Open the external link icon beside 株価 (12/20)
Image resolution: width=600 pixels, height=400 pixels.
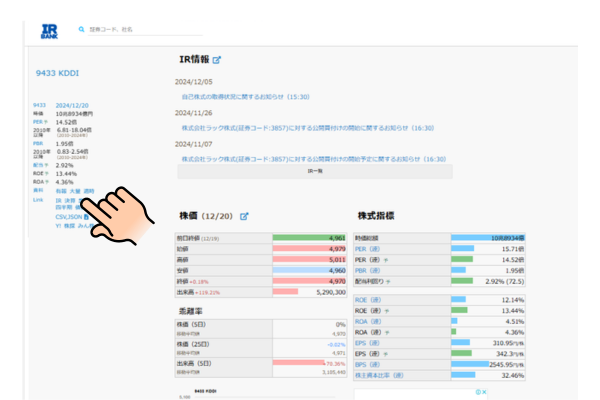[x=244, y=216]
